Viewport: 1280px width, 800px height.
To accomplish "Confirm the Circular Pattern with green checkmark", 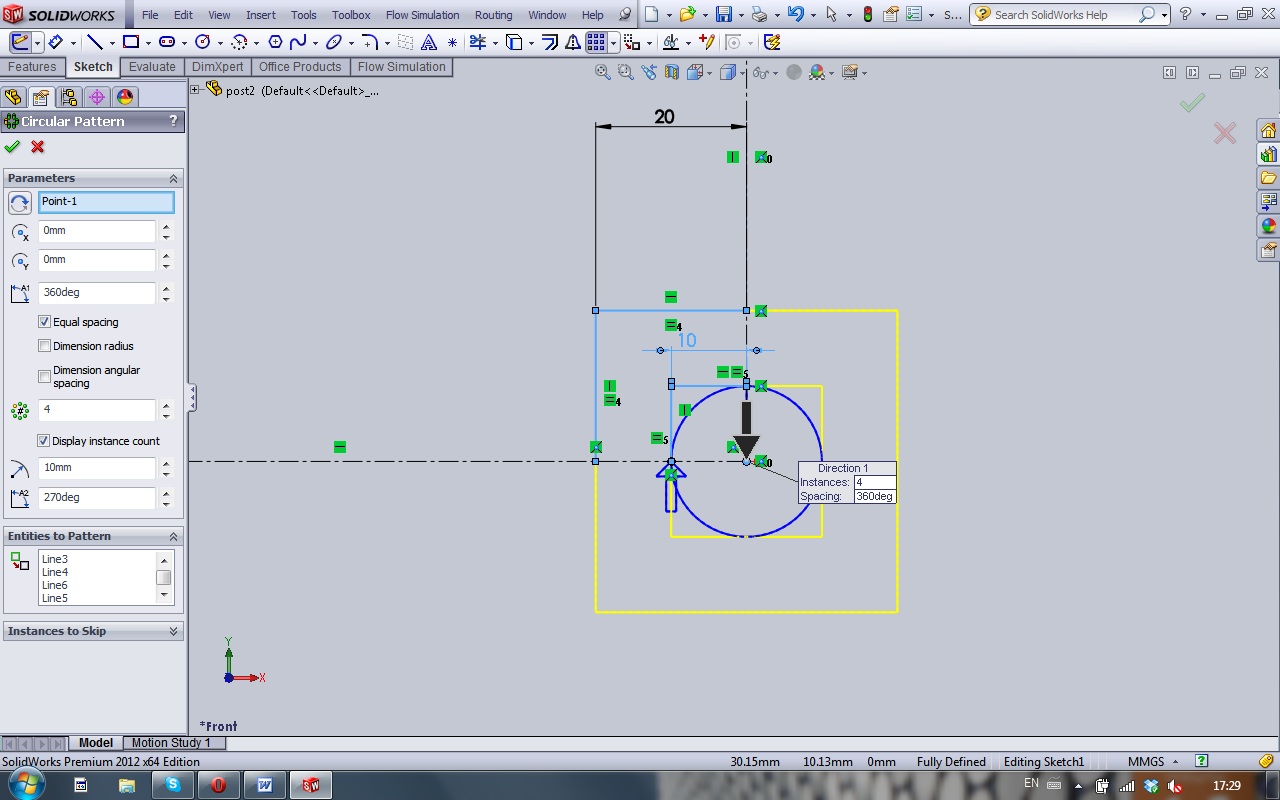I will click(x=12, y=147).
